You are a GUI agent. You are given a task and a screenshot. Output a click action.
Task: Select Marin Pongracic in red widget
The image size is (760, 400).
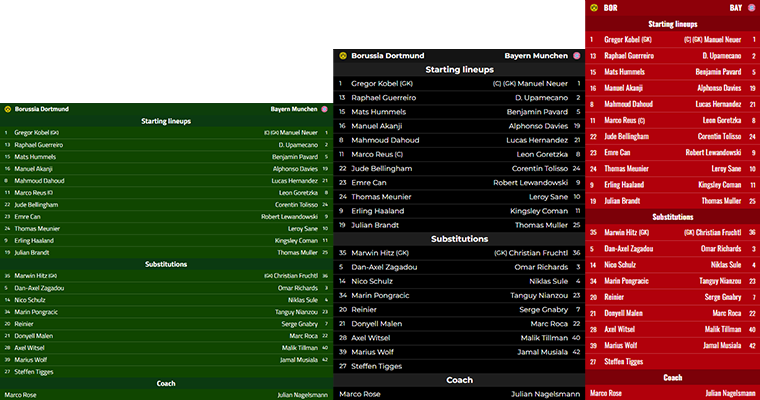(626, 281)
